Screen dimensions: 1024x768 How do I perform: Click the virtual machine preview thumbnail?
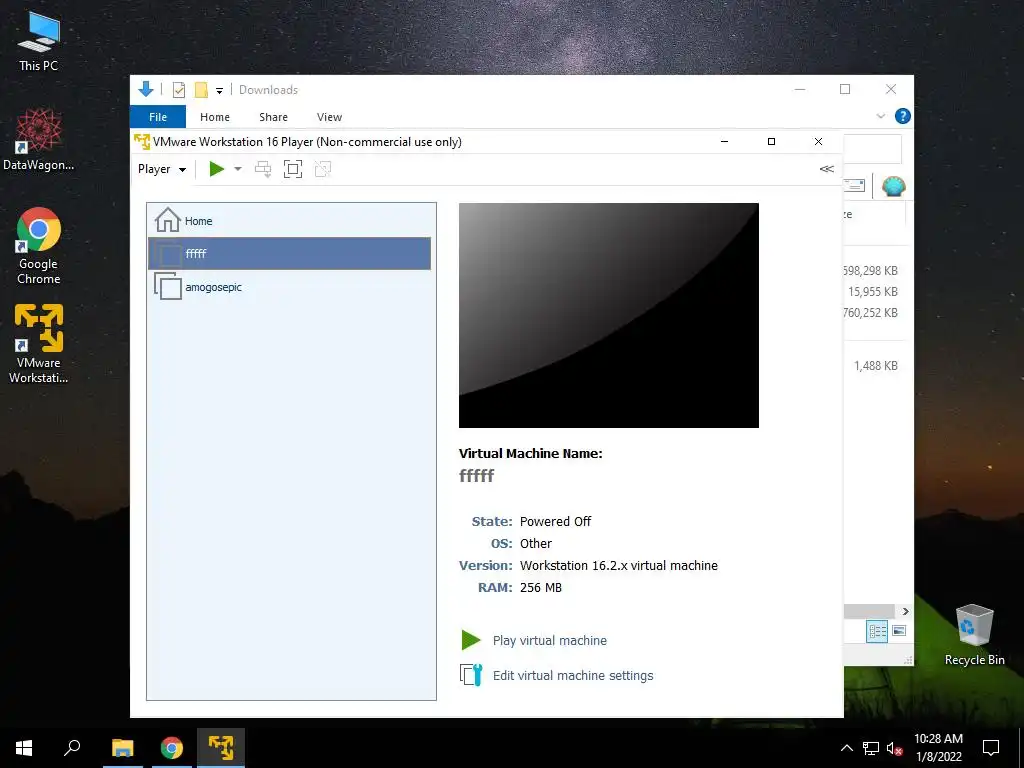click(609, 315)
